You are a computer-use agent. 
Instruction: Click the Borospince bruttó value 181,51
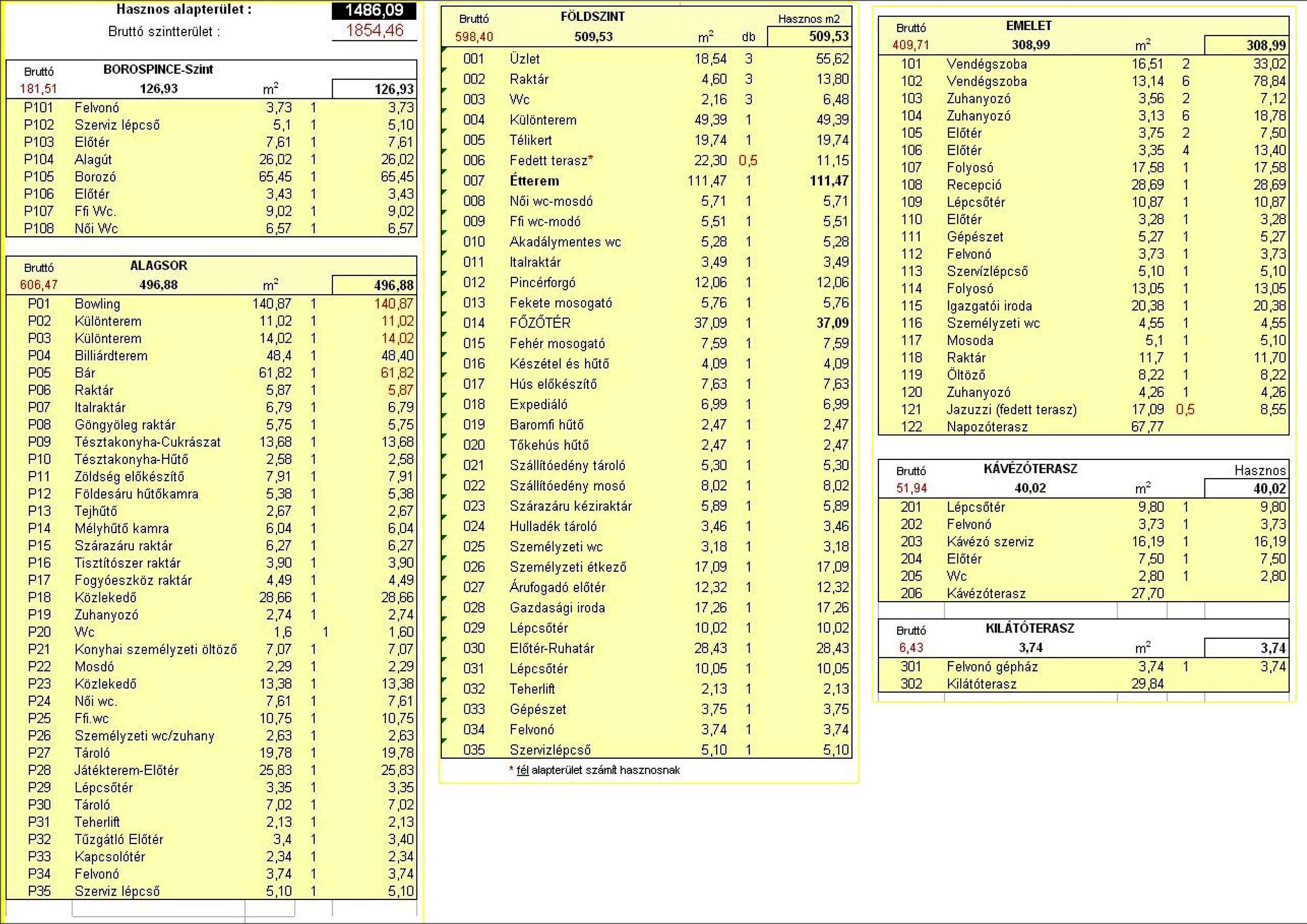pyautogui.click(x=39, y=89)
